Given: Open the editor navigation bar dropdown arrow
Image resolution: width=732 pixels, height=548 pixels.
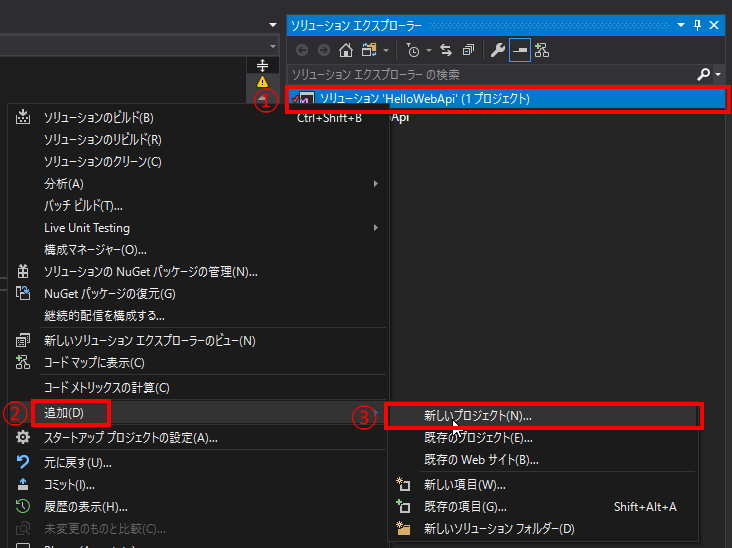Looking at the screenshot, I should coord(273,46).
